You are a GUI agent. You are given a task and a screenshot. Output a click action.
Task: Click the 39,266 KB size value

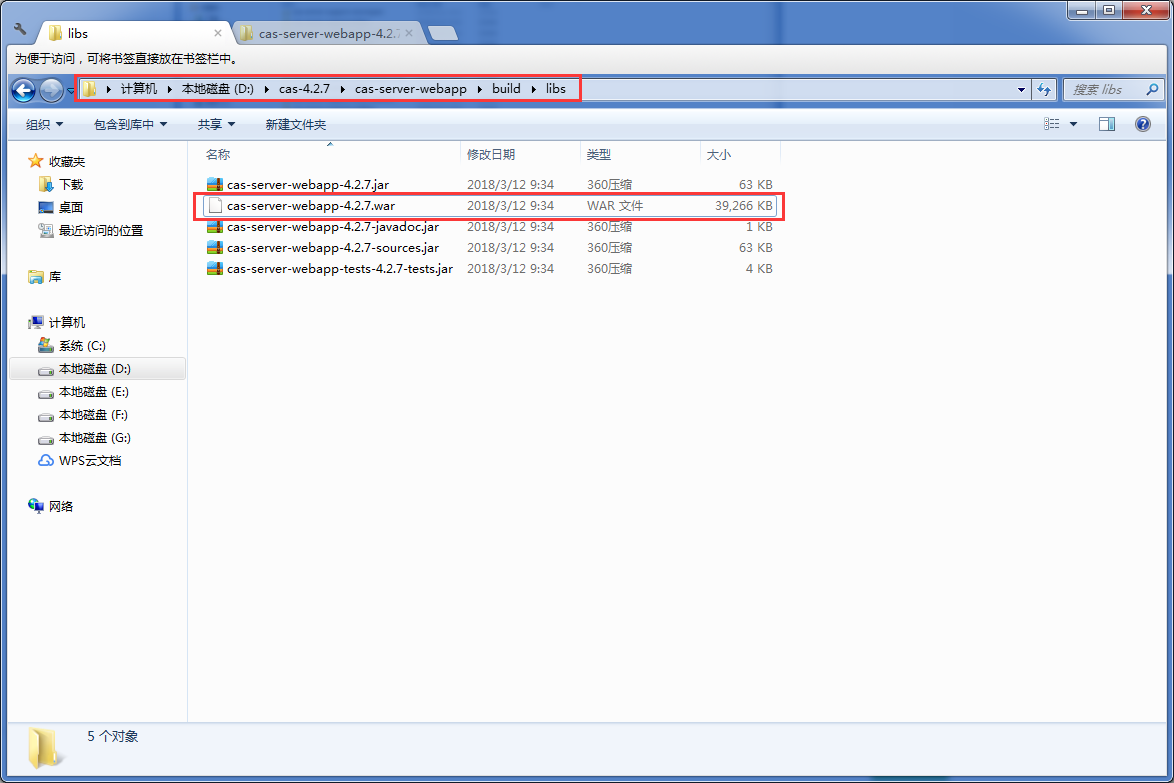[743, 205]
